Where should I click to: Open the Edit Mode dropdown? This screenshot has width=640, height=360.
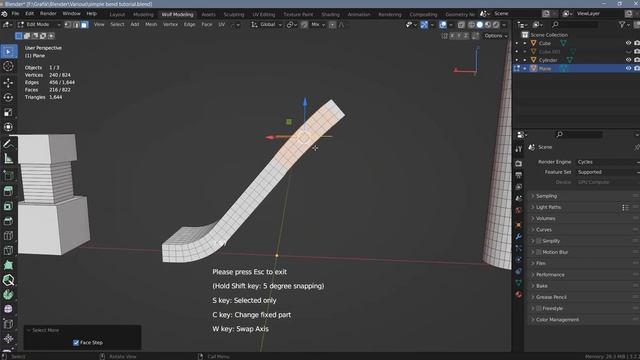(39, 24)
